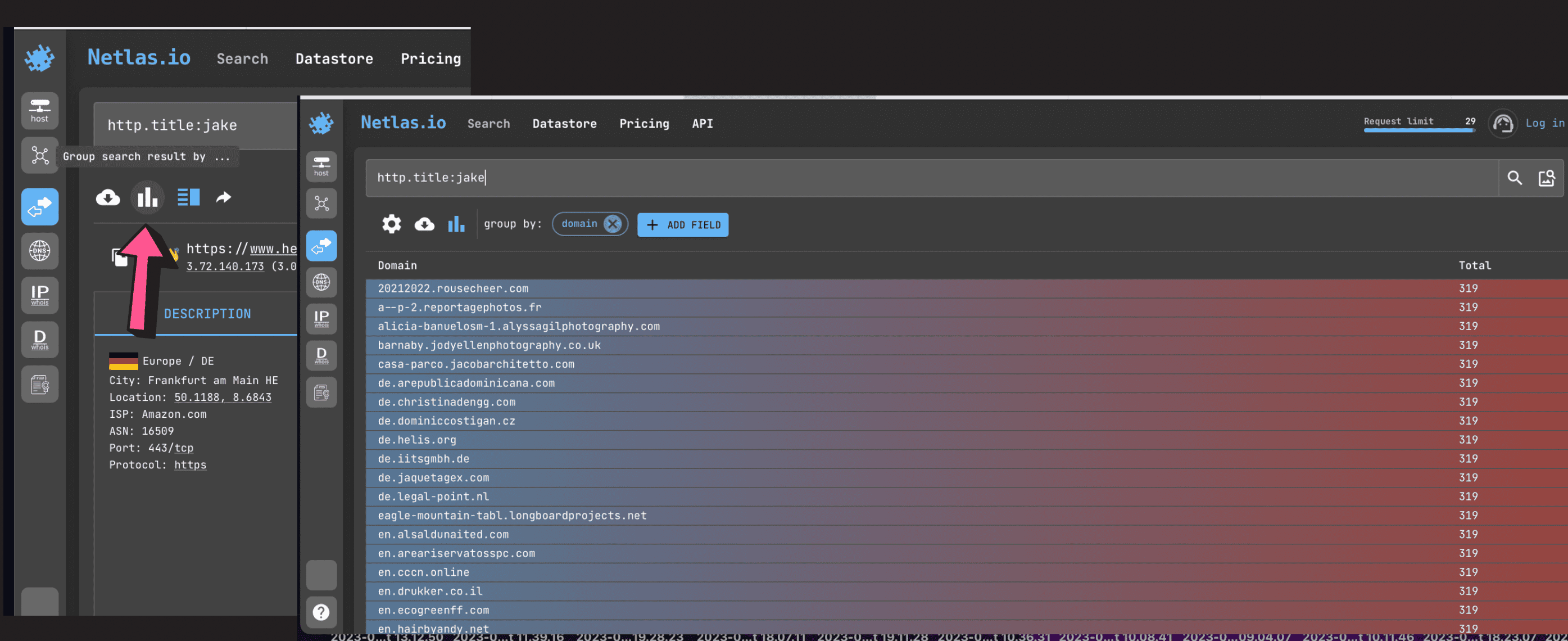Switch to the DESCRIPTION tab
This screenshot has height=641, width=1568.
207,314
